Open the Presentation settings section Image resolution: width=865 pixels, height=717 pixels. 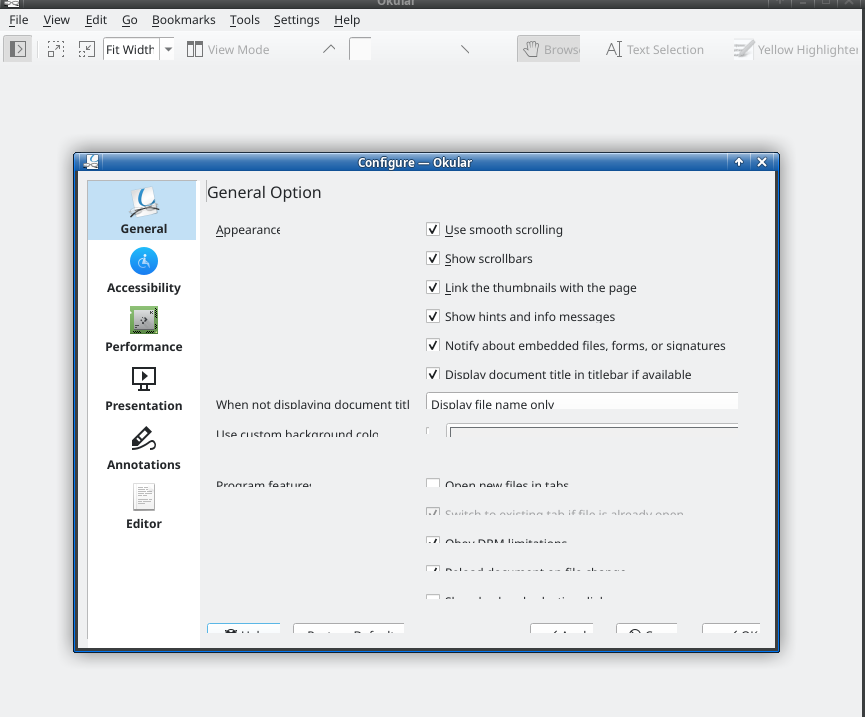pos(143,389)
